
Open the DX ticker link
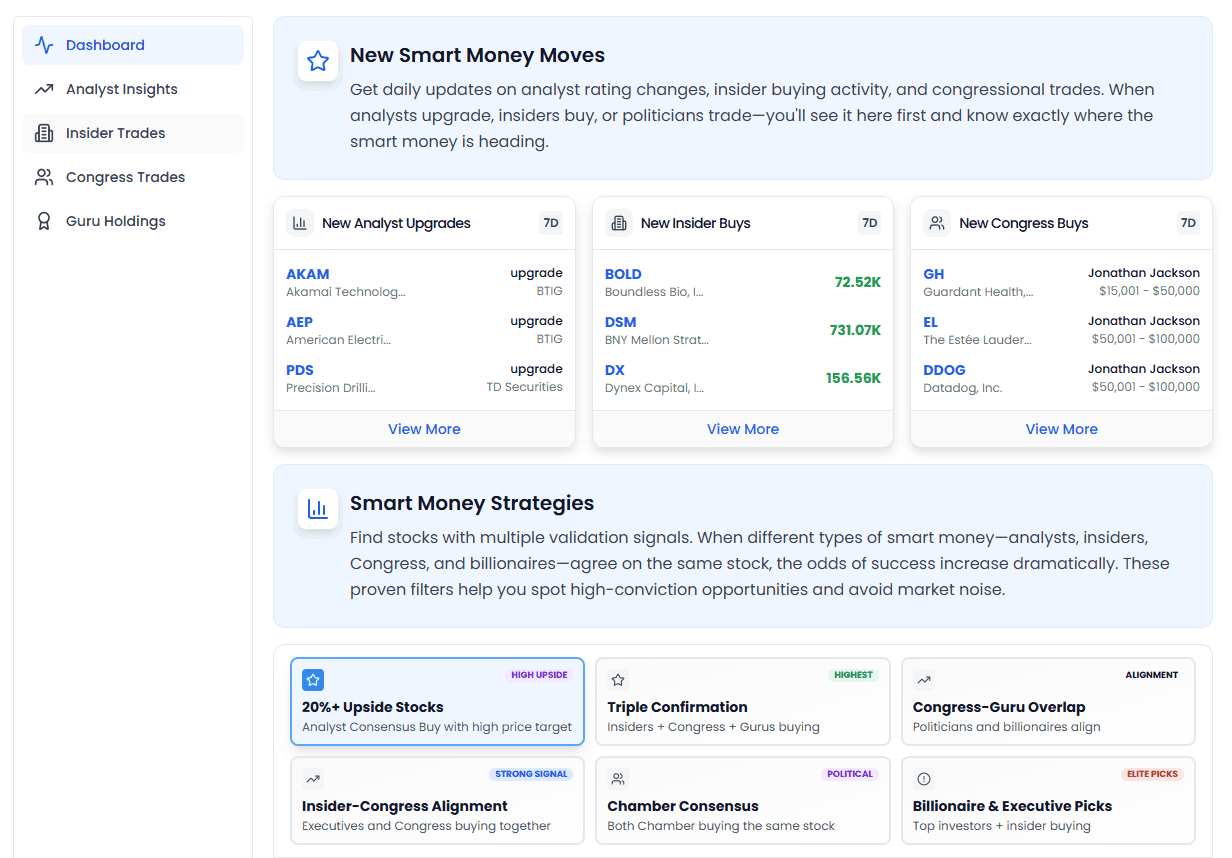pos(615,370)
